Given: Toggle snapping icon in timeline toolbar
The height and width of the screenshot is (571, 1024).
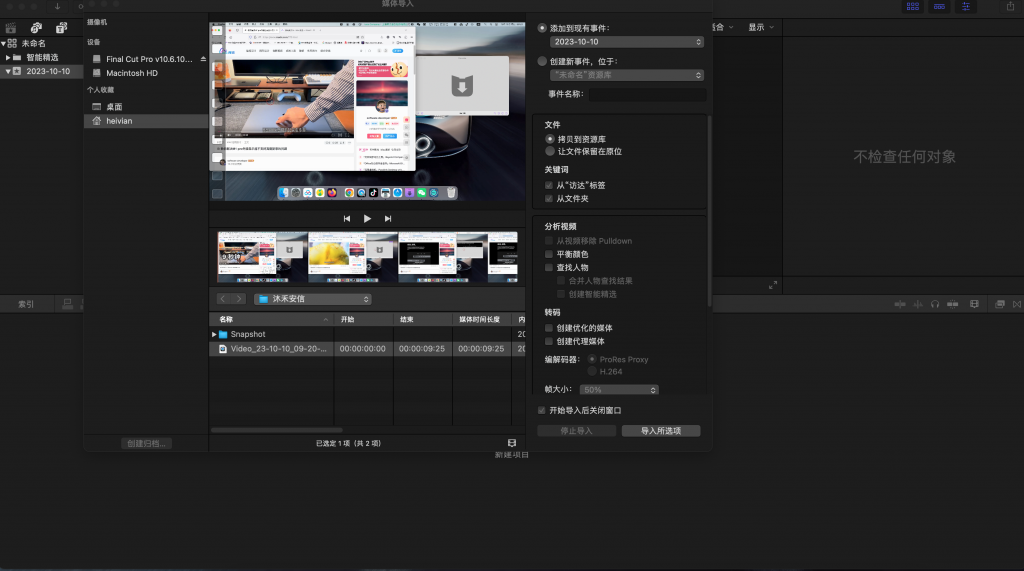Looking at the screenshot, I should coord(953,304).
